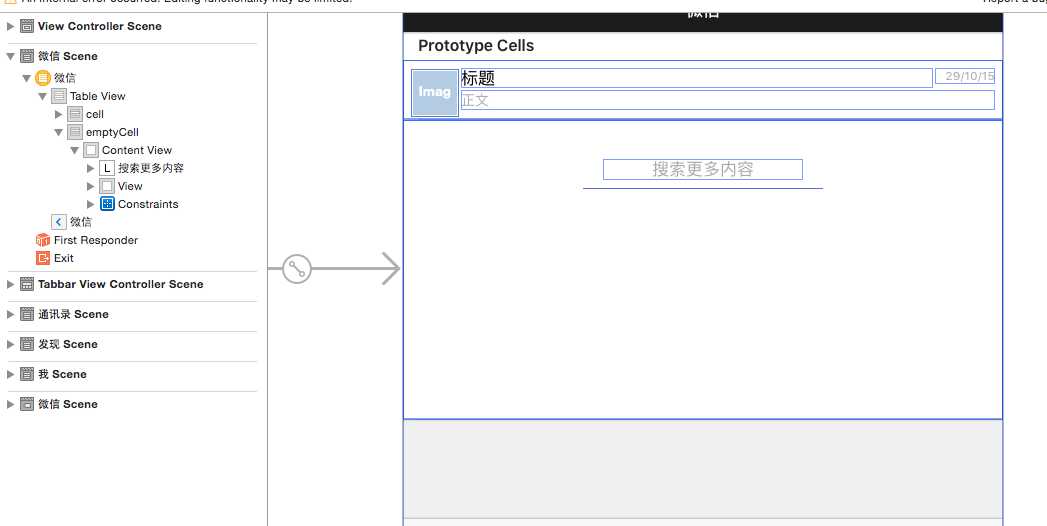1047x526 pixels.
Task: Click the gray table footer area on canvas
Action: pos(702,469)
